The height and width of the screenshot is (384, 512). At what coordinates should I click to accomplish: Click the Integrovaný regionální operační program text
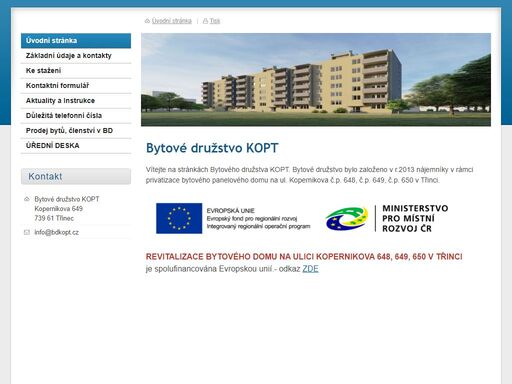pyautogui.click(x=258, y=227)
